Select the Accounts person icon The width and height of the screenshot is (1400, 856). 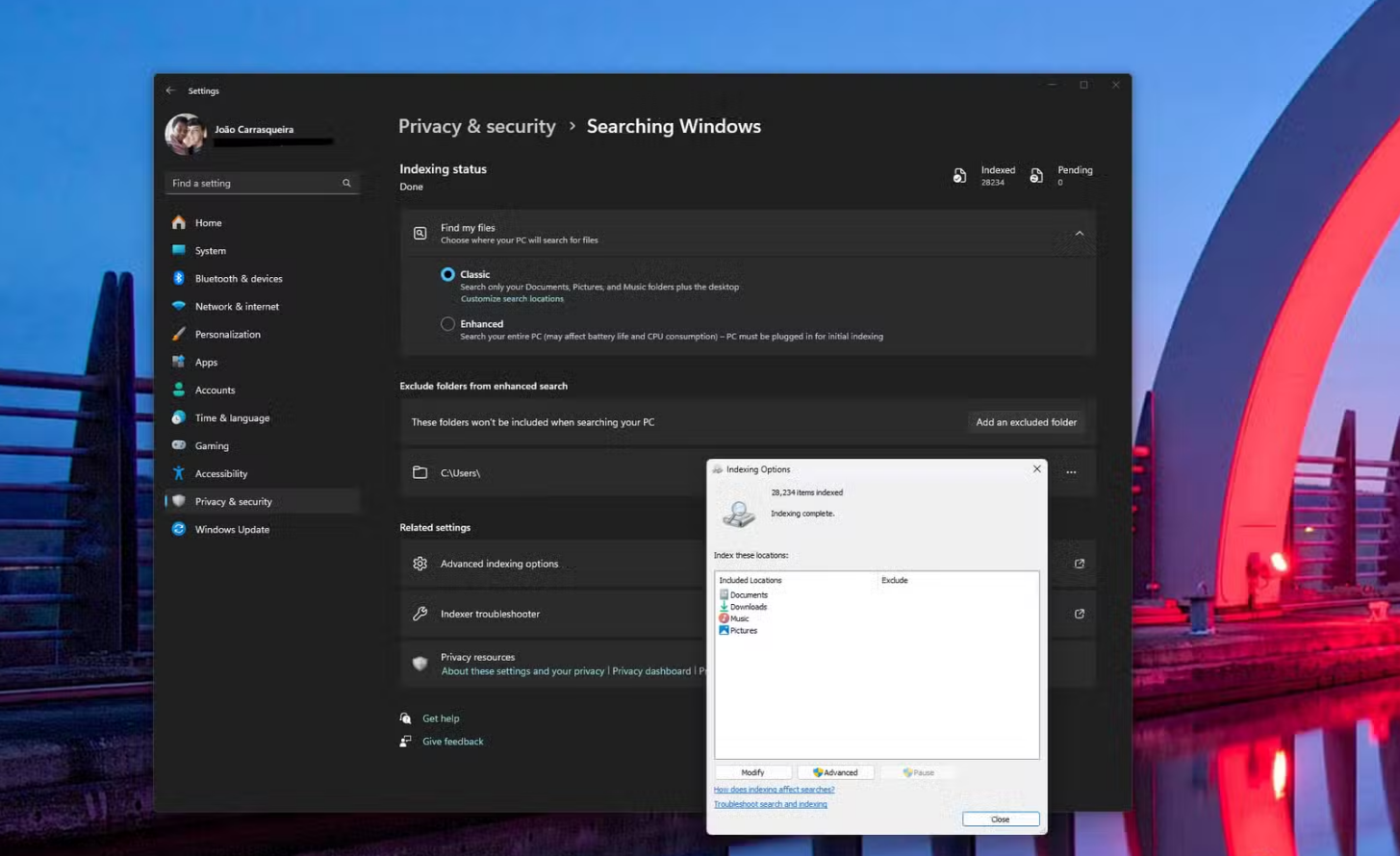179,390
